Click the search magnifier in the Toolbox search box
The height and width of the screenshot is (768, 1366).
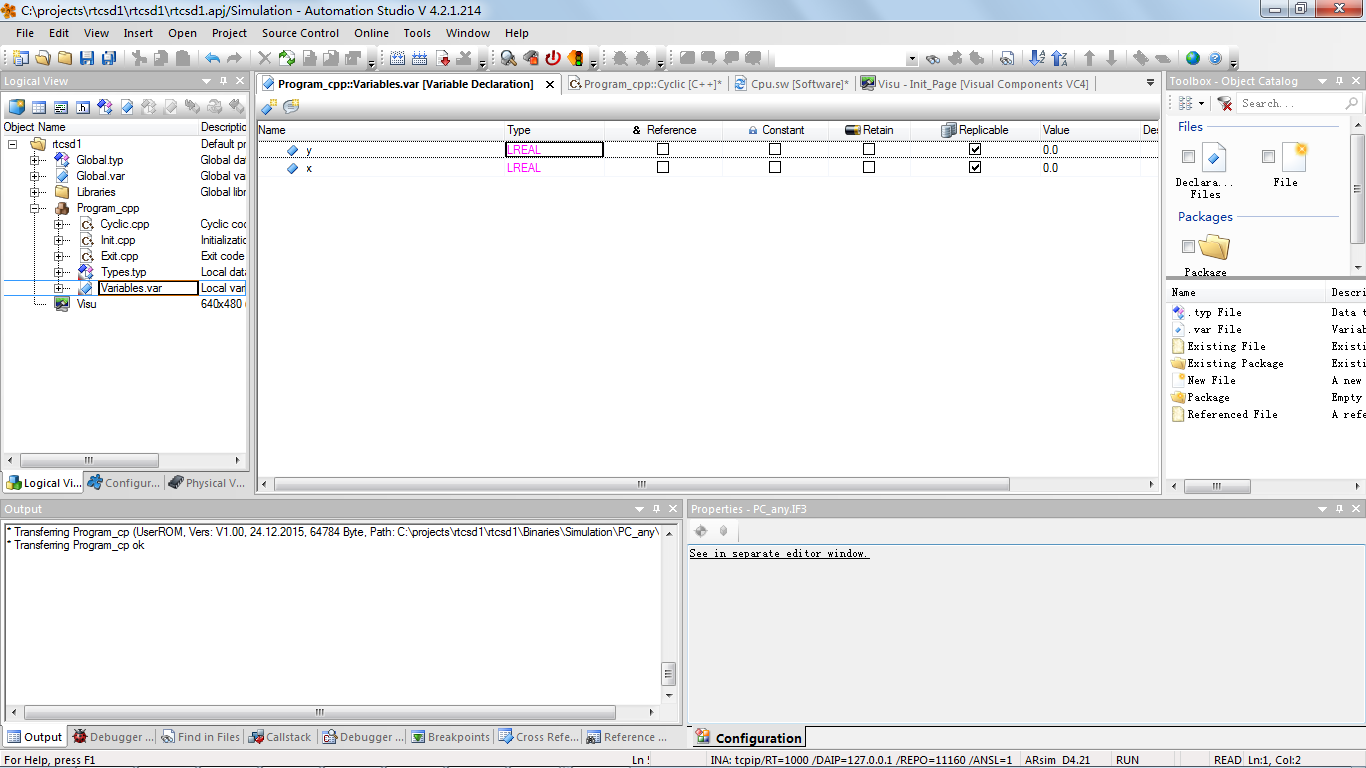coord(1351,103)
